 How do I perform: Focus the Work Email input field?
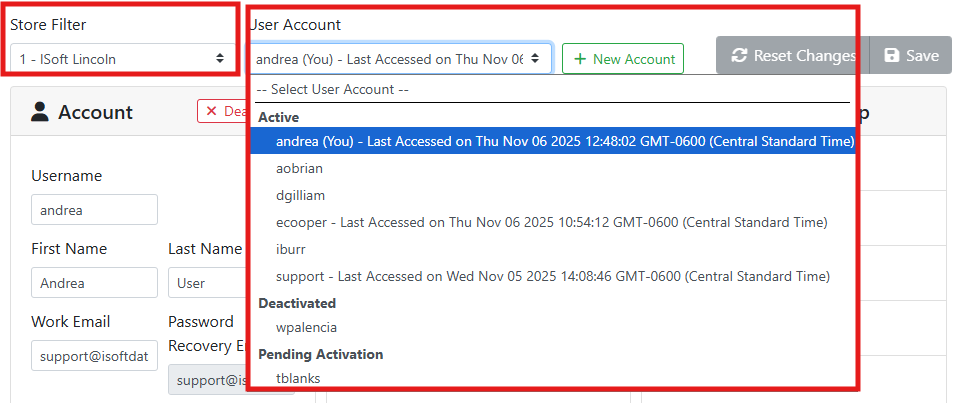[94, 356]
